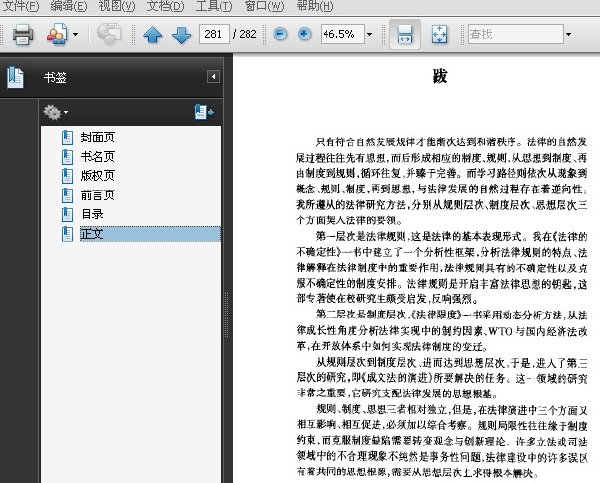Click the page number field showing 281
Viewport: 600px width, 483px height.
[x=214, y=34]
